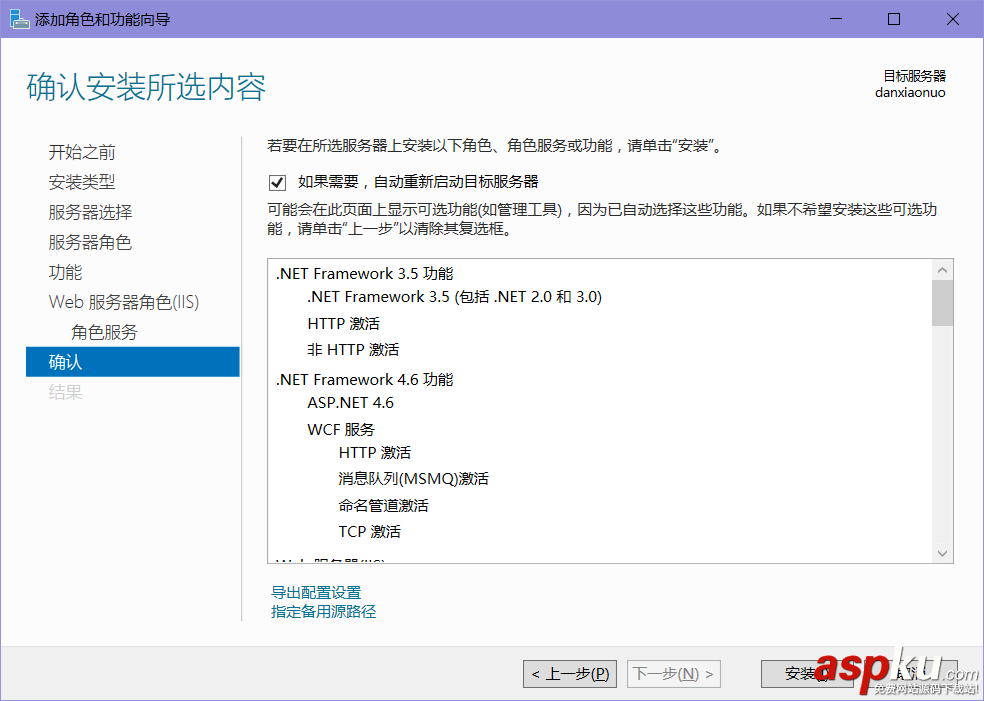
Task: Go to the 安装类型 step
Action: click(x=82, y=182)
